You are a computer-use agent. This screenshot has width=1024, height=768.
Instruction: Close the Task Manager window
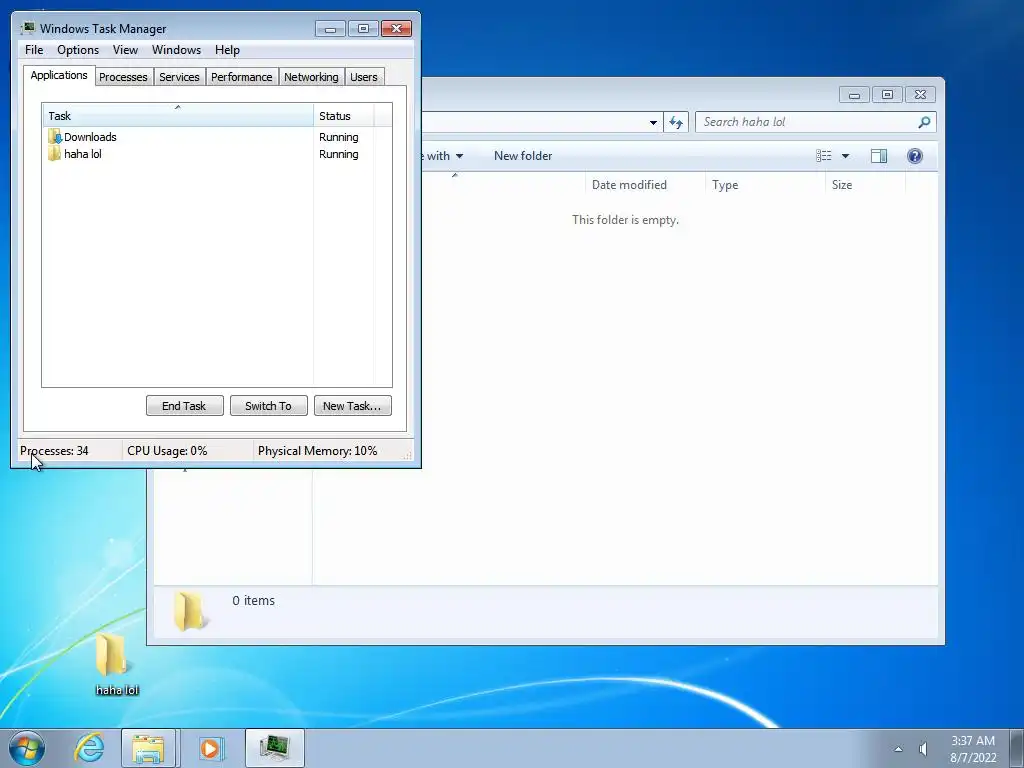point(396,29)
